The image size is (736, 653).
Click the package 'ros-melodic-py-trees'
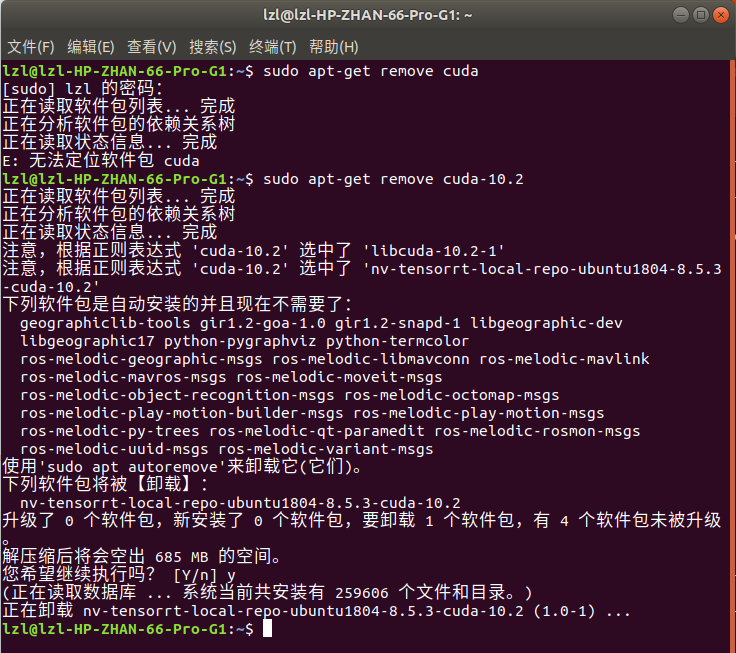110,431
